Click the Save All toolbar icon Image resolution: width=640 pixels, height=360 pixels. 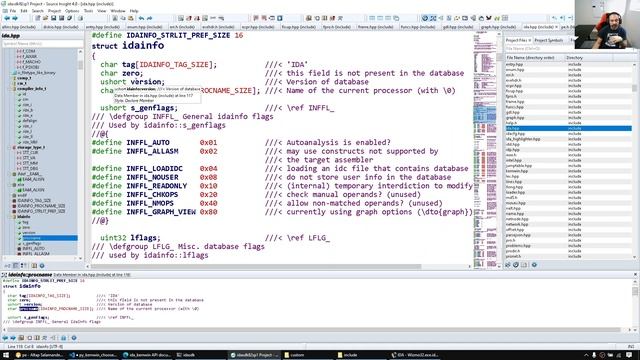tap(62, 18)
